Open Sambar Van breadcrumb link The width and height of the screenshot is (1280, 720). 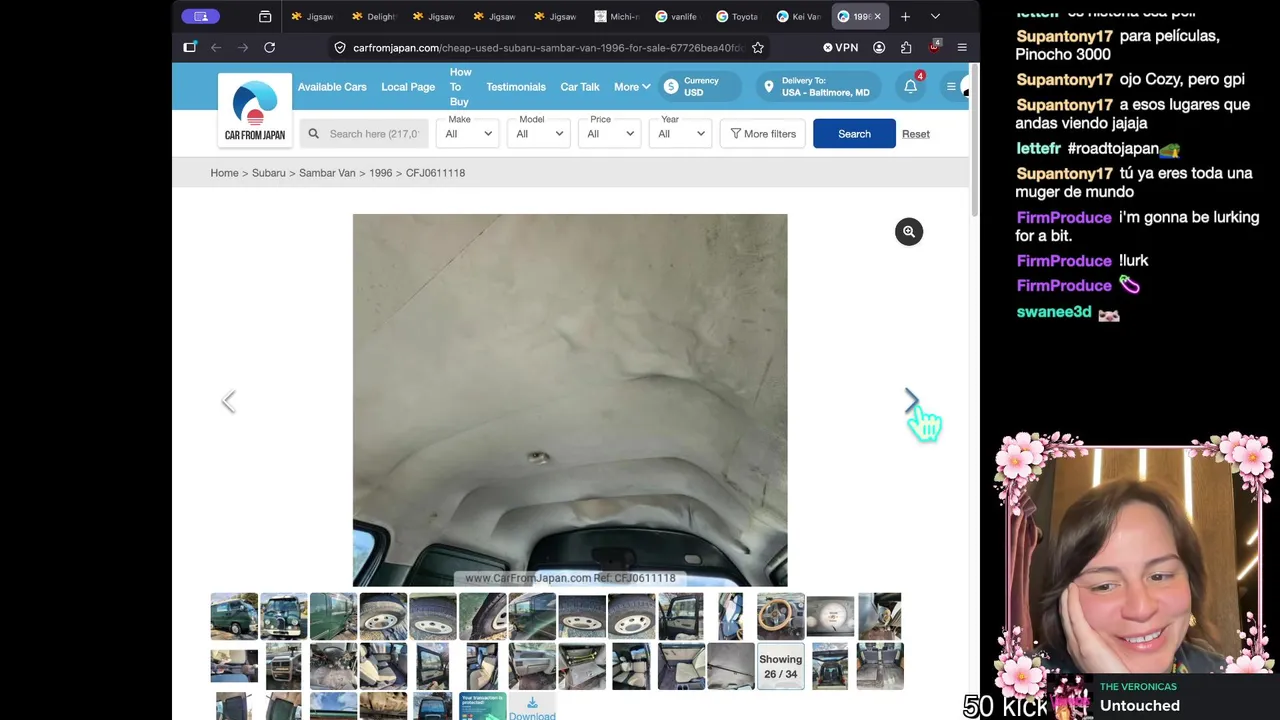[x=327, y=173]
